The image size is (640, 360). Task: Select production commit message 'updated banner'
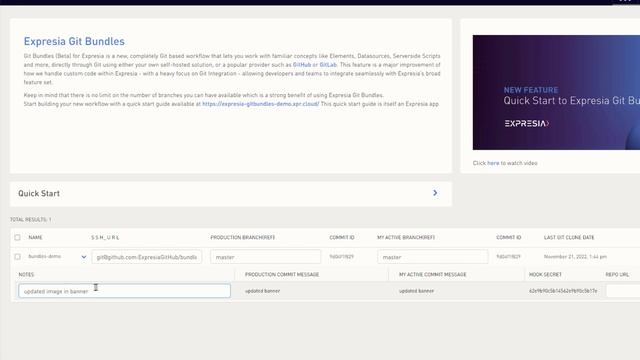(x=262, y=291)
